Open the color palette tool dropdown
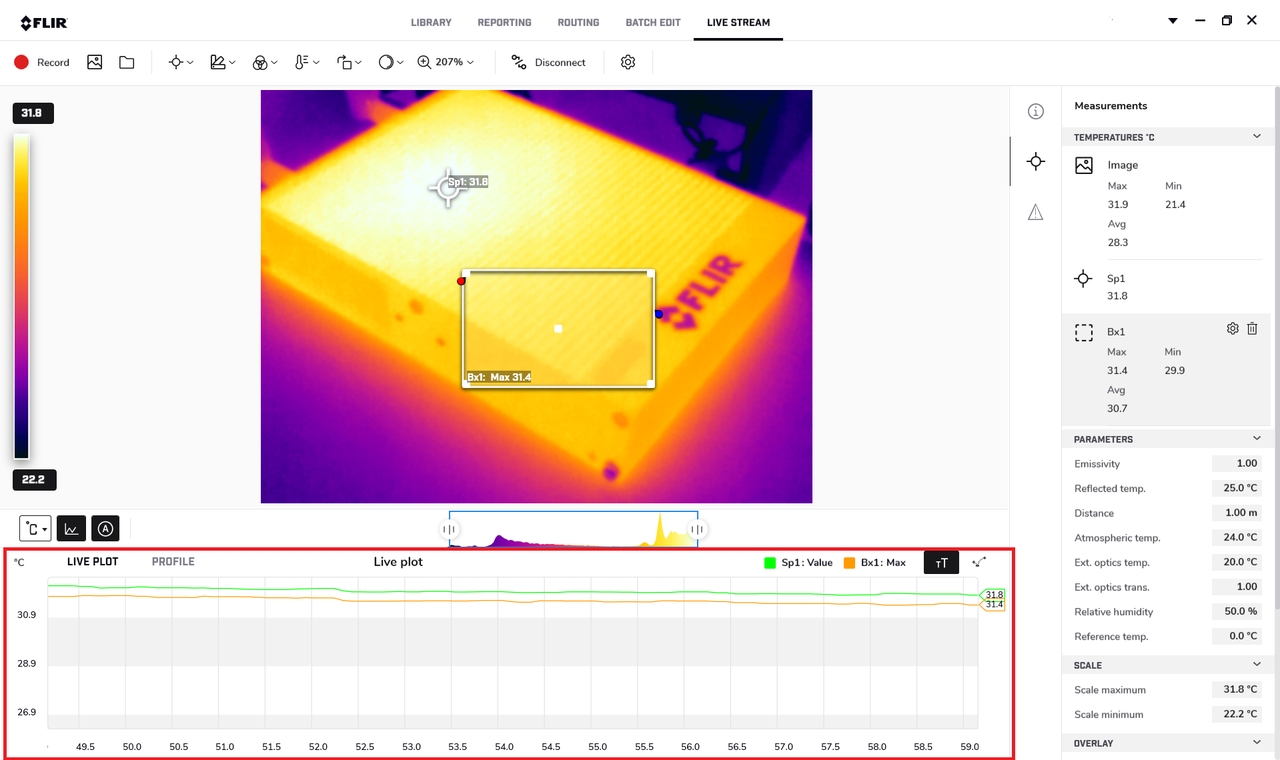 coord(264,62)
